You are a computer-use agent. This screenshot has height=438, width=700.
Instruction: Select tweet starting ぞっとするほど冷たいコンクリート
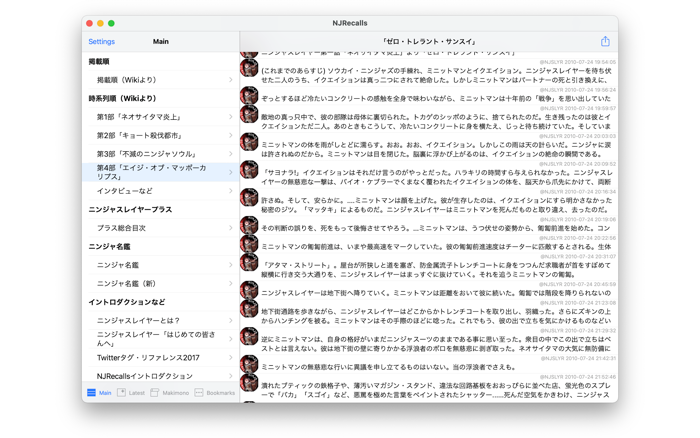pyautogui.click(x=429, y=96)
